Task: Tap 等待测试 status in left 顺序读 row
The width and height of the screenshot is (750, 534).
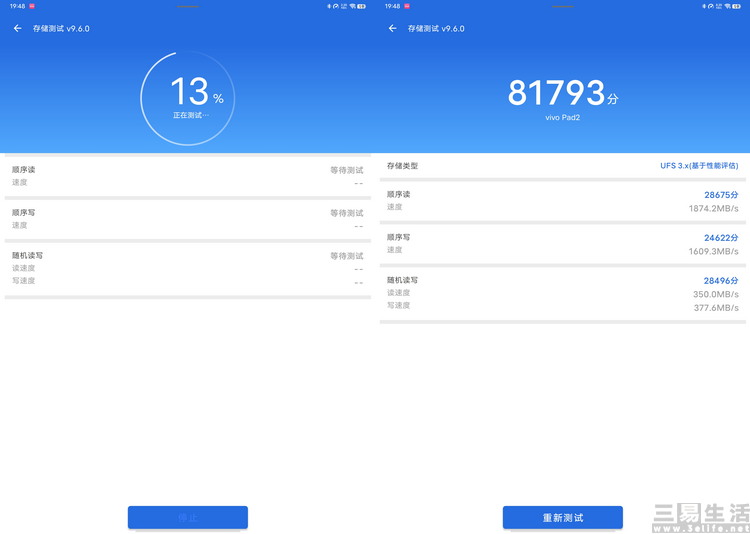Action: [347, 170]
